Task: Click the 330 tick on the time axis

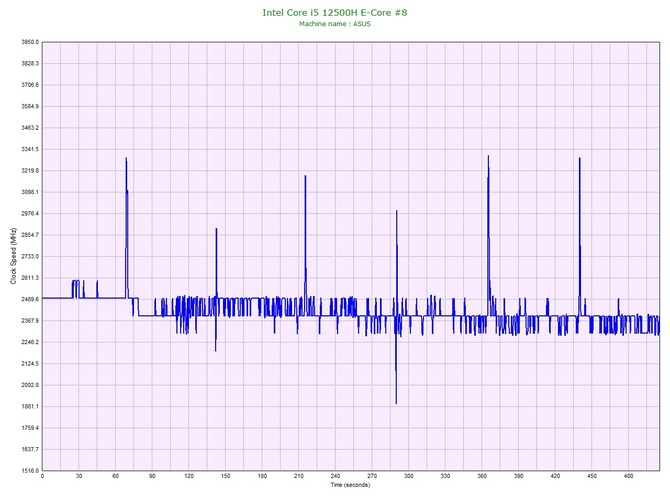Action: 445,476
